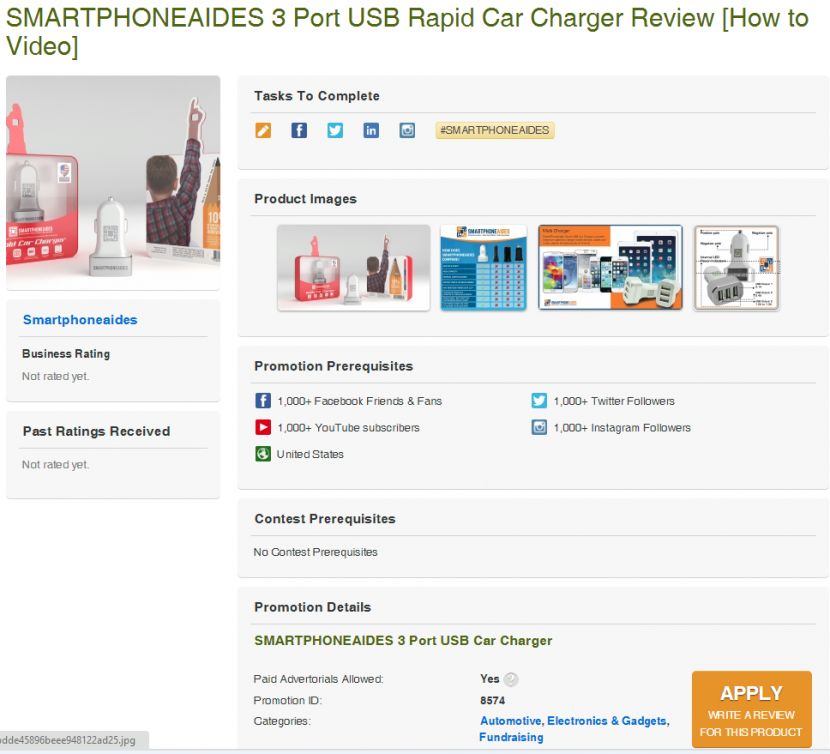Click the large main product photo
Image resolution: width=830 pixels, height=754 pixels.
(113, 183)
